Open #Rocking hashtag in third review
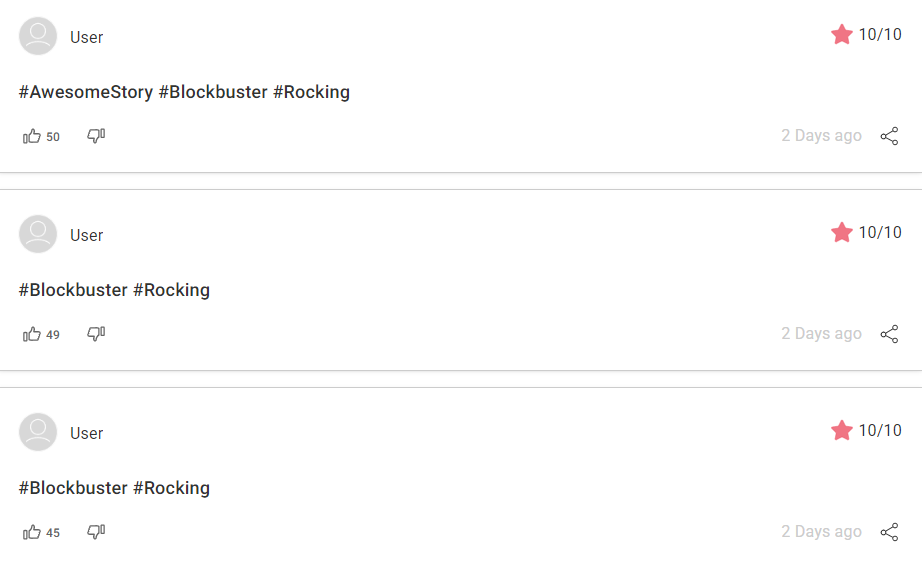The width and height of the screenshot is (922, 568). pyautogui.click(x=171, y=489)
